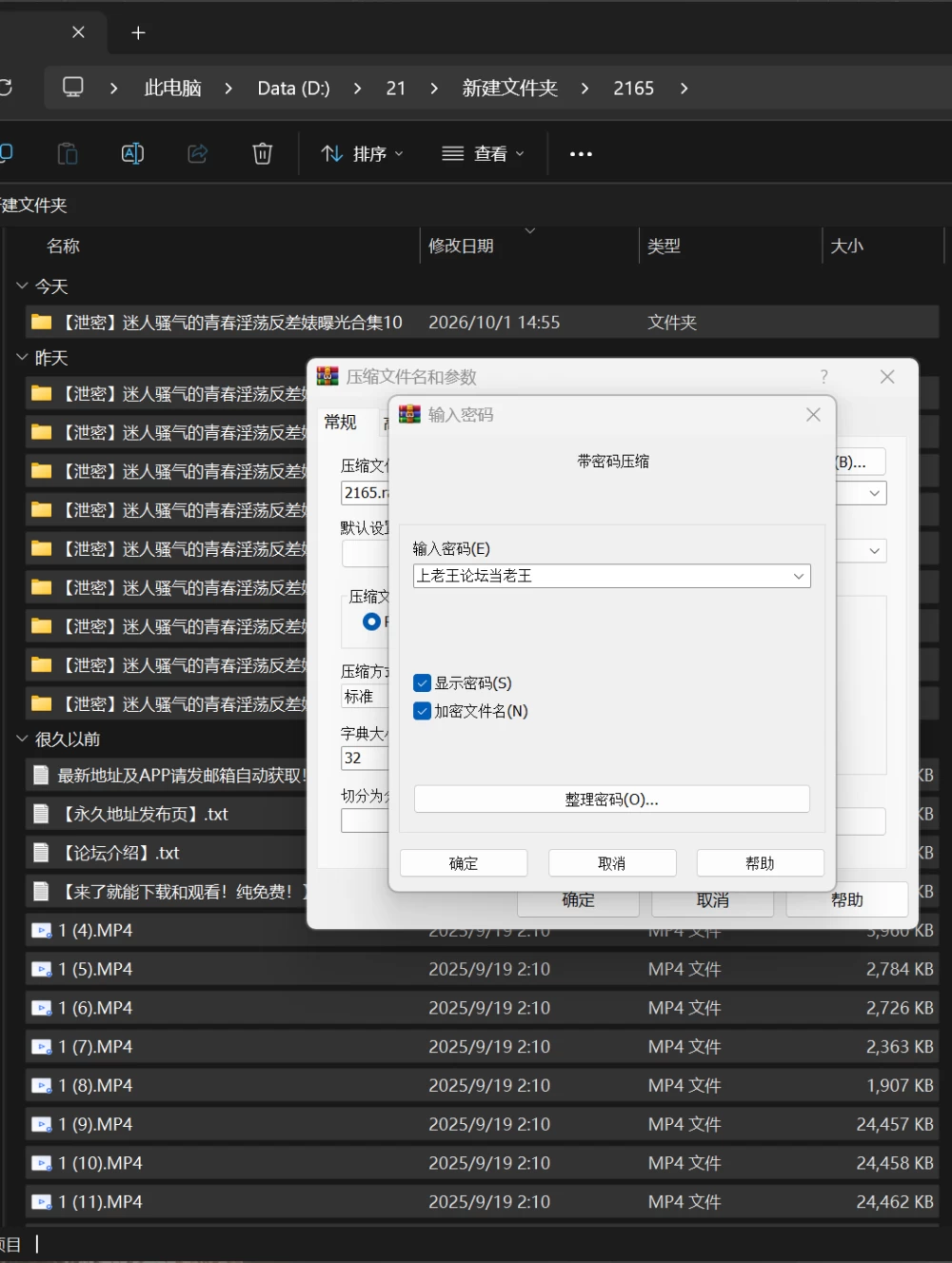
Task: Click 确定 in the password dialog
Action: 464,863
